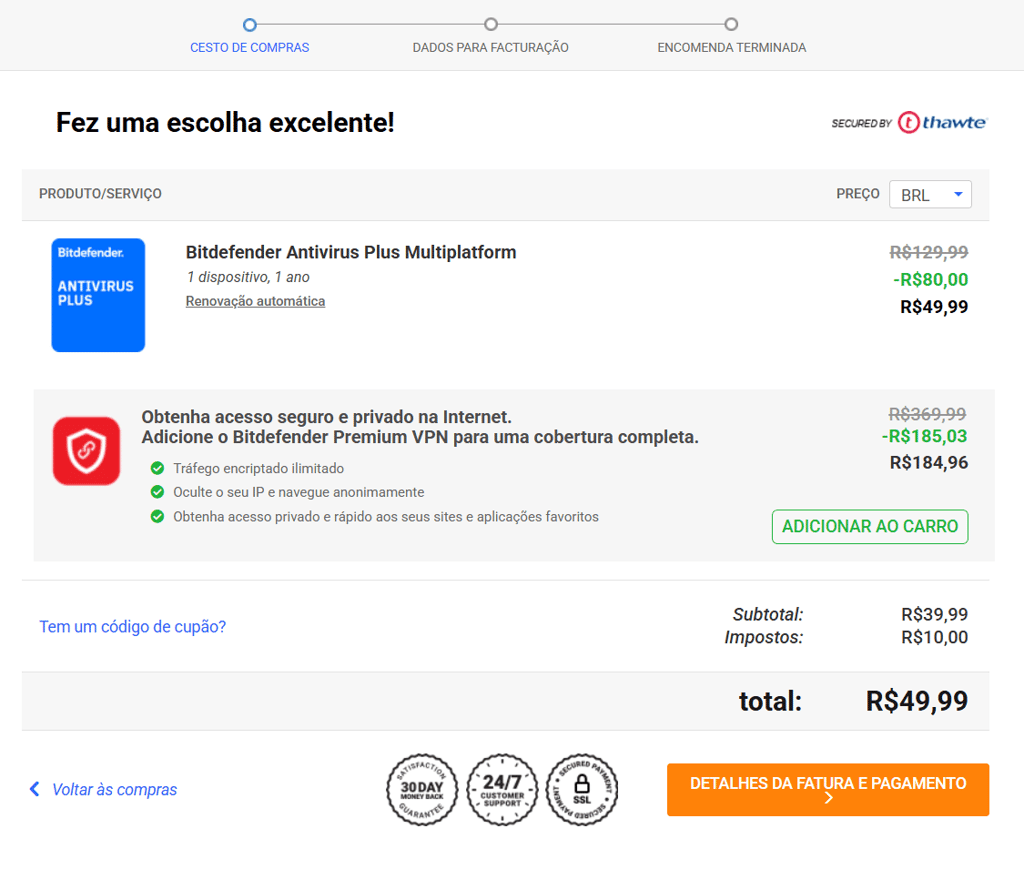Click the back chevron before Voltar às compras
The image size is (1024, 869).
pos(35,789)
